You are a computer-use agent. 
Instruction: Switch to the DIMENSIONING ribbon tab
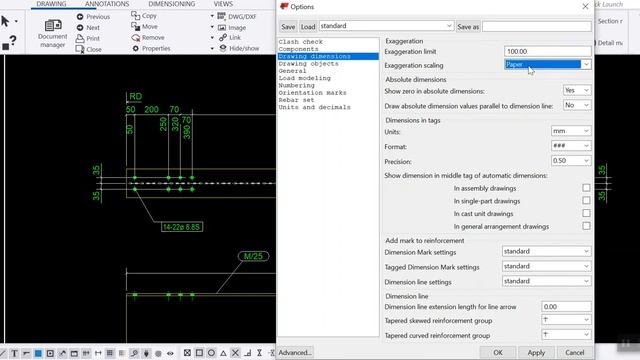(x=171, y=4)
